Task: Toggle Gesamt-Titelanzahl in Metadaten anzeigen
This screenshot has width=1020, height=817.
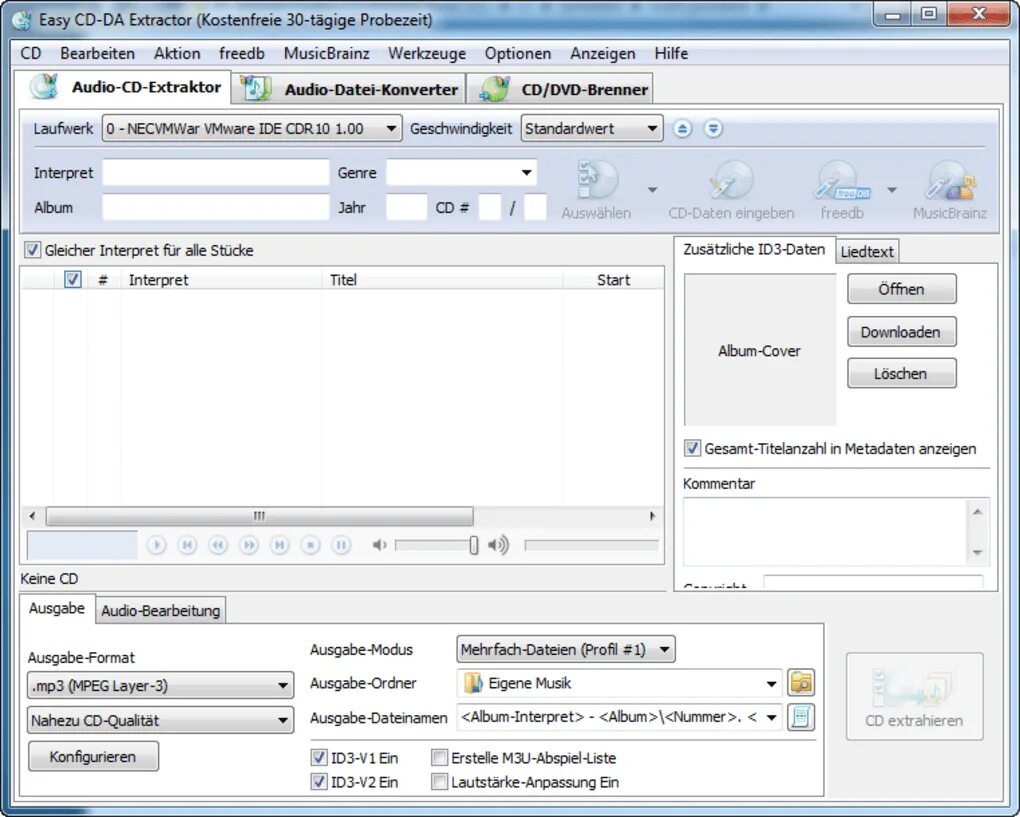Action: pos(692,448)
